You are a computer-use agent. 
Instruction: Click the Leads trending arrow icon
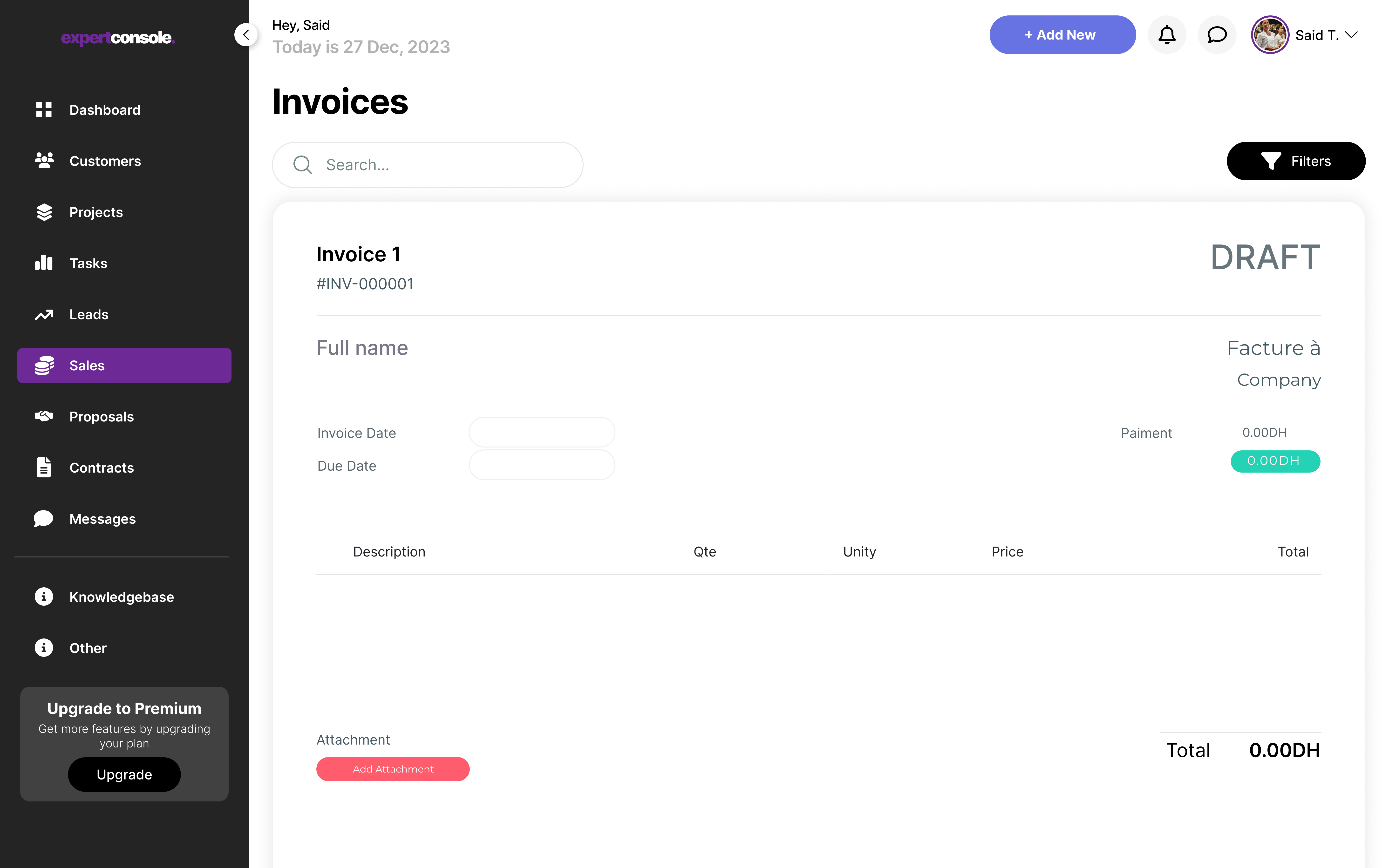(44, 315)
